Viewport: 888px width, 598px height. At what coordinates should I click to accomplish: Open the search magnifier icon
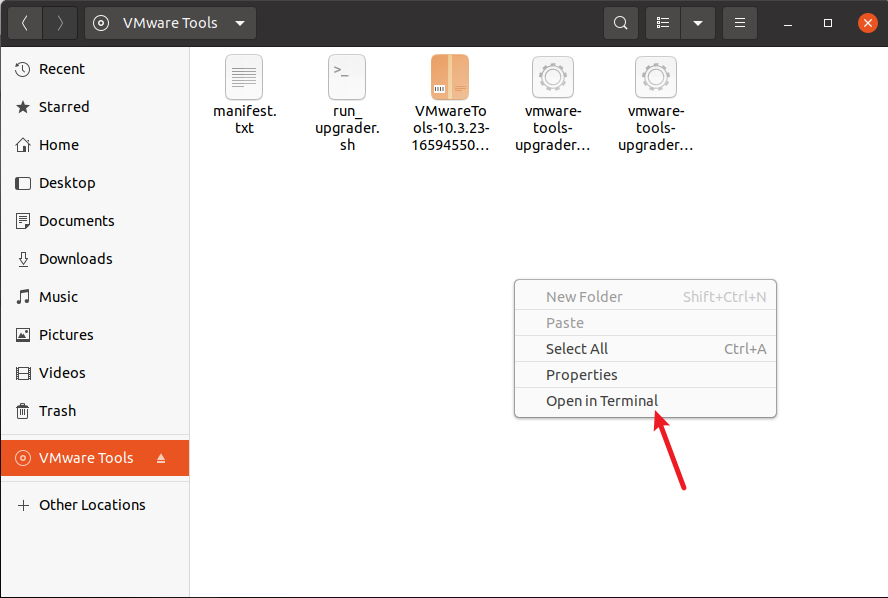621,23
